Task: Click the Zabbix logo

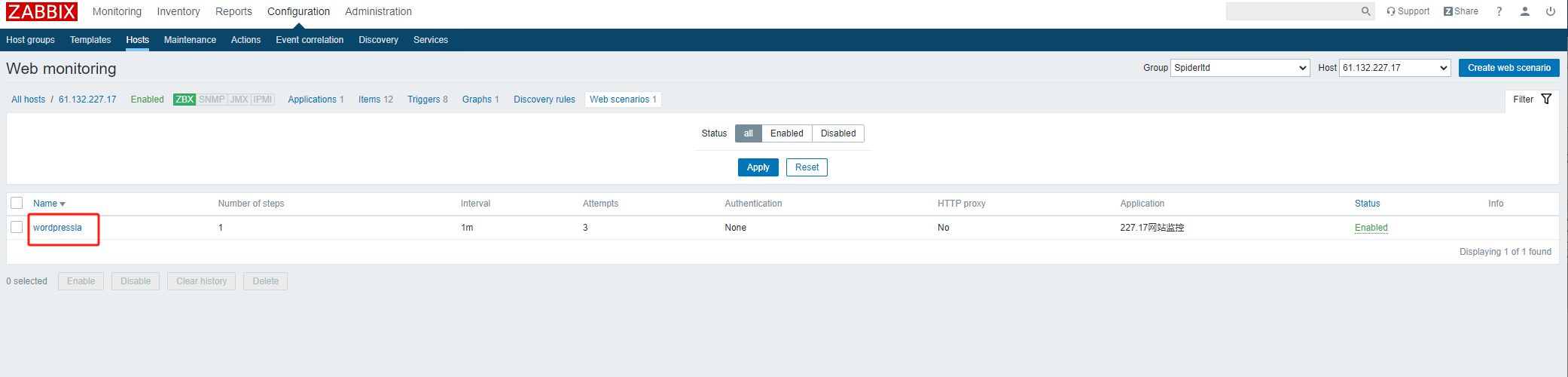Action: click(41, 11)
